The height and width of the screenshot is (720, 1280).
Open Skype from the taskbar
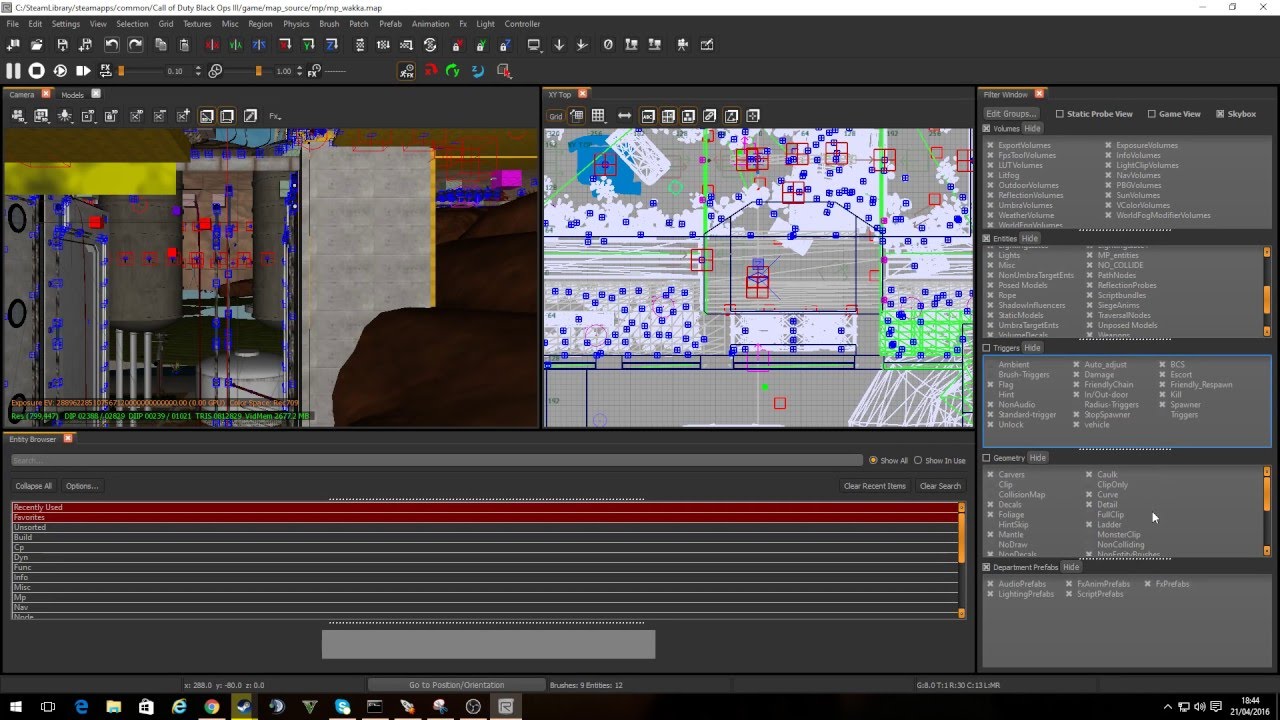point(343,706)
